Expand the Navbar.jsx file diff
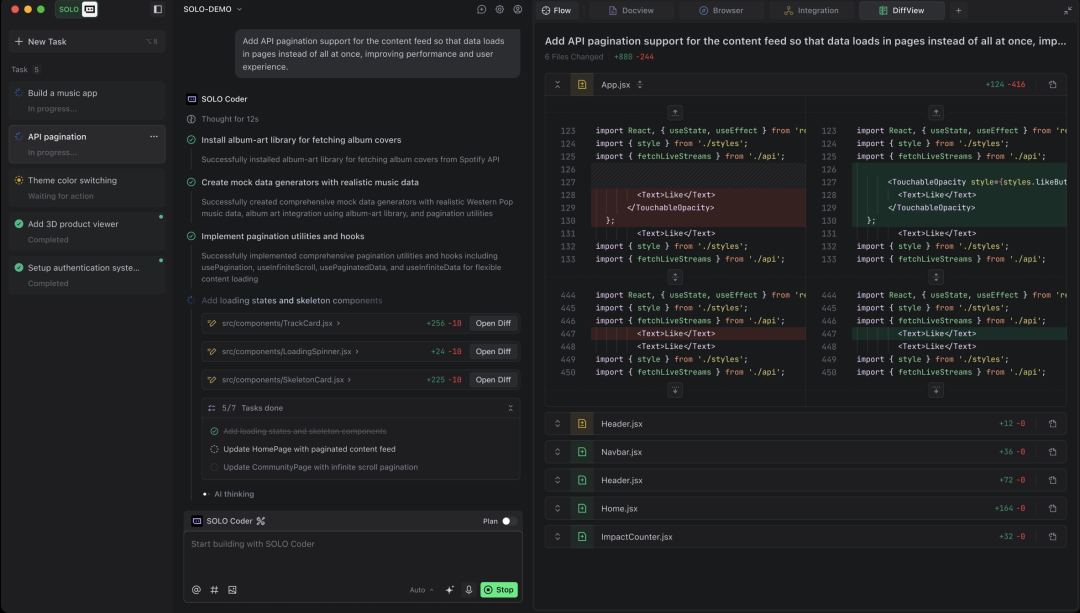The width and height of the screenshot is (1080, 613). point(557,452)
